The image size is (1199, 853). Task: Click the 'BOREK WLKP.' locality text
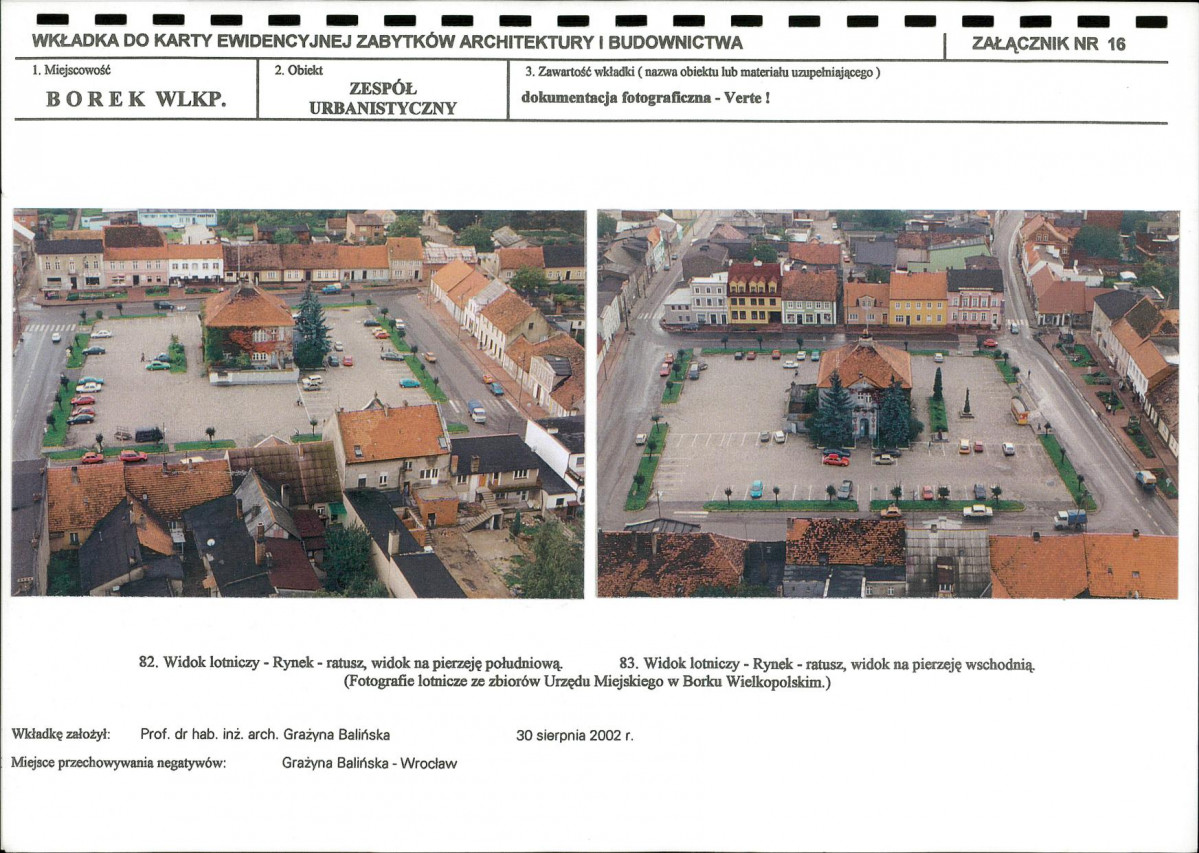[x=136, y=99]
